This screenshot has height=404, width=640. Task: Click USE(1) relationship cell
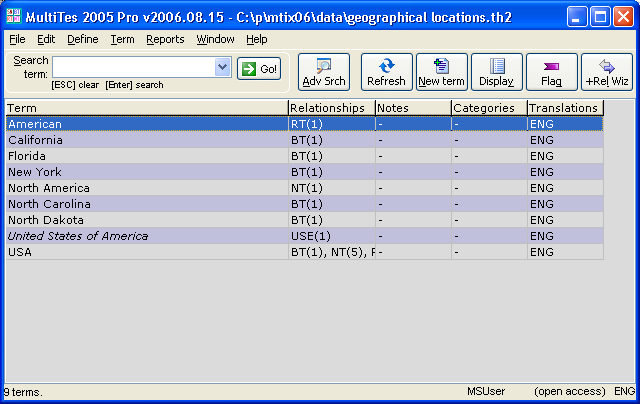[332, 236]
